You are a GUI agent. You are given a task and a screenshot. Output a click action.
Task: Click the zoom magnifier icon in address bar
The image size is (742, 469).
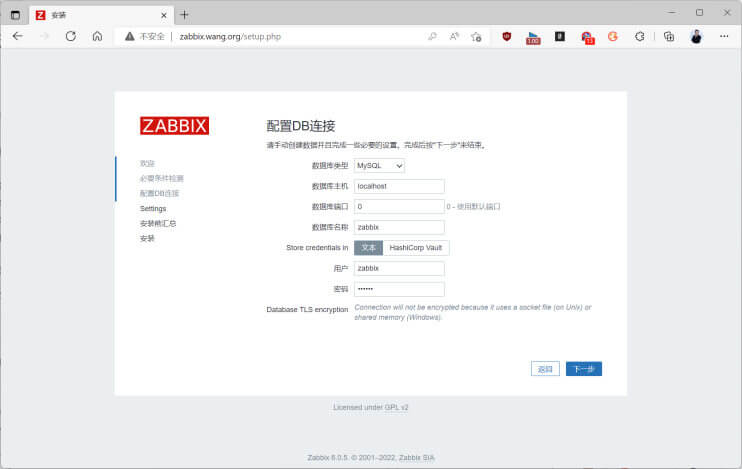pyautogui.click(x=432, y=36)
